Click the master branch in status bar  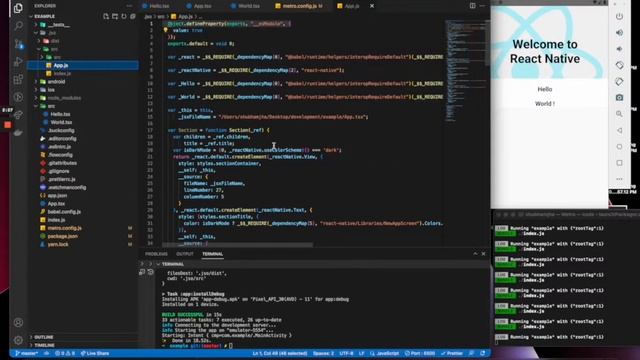click(26, 353)
